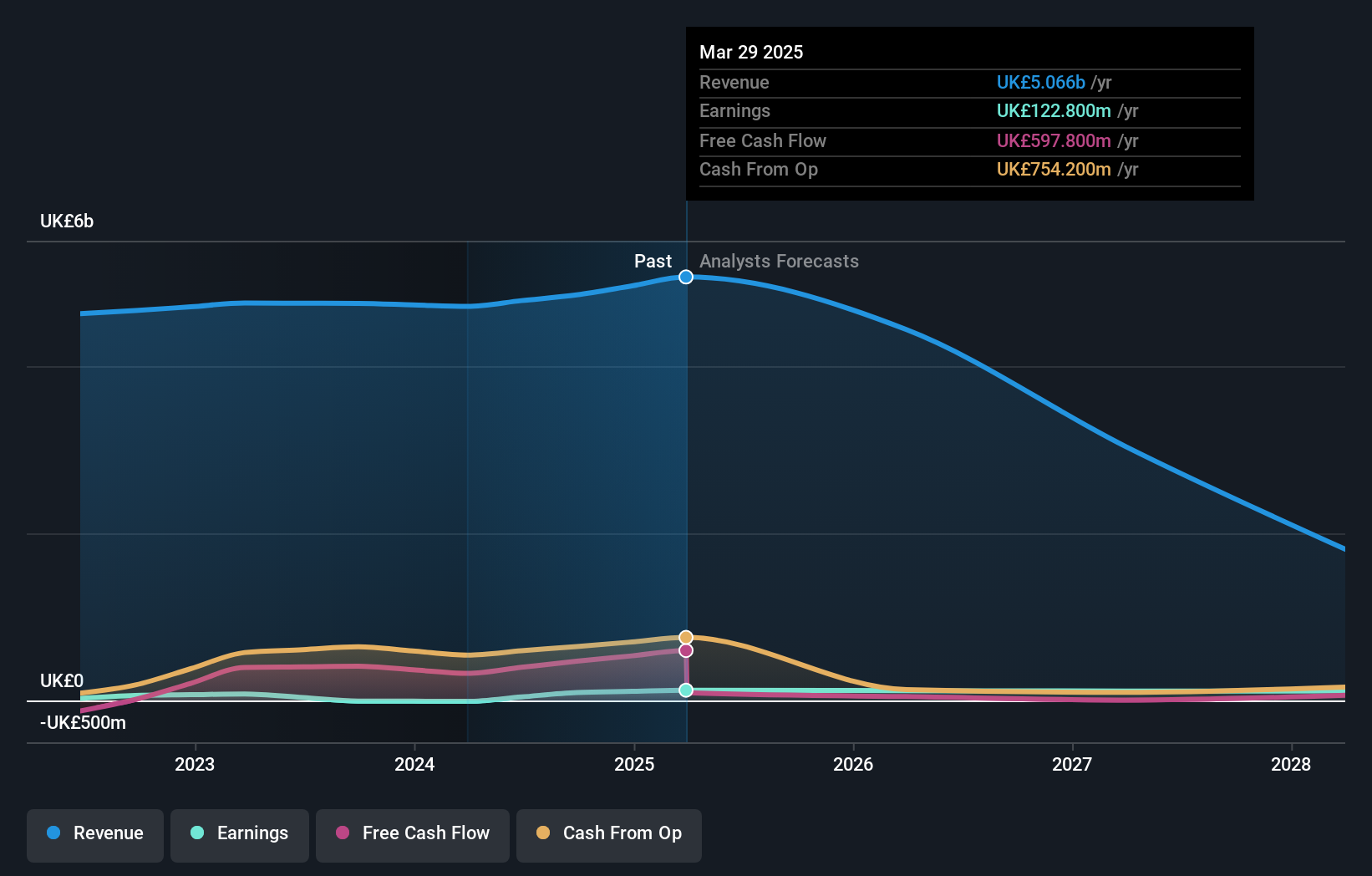
Task: Click the -UK£500m y-axis label
Action: pyautogui.click(x=83, y=723)
